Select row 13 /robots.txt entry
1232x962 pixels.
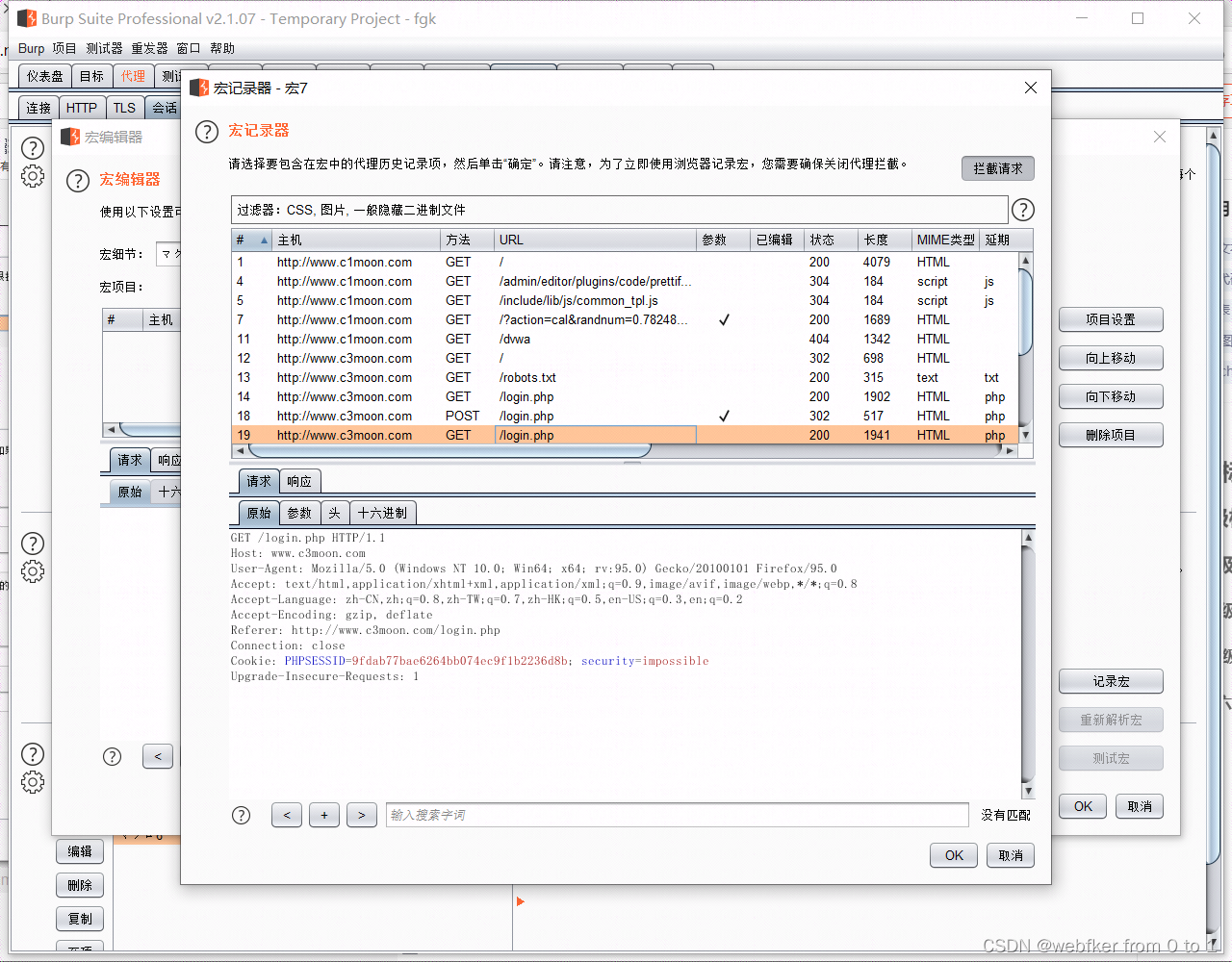(625, 377)
